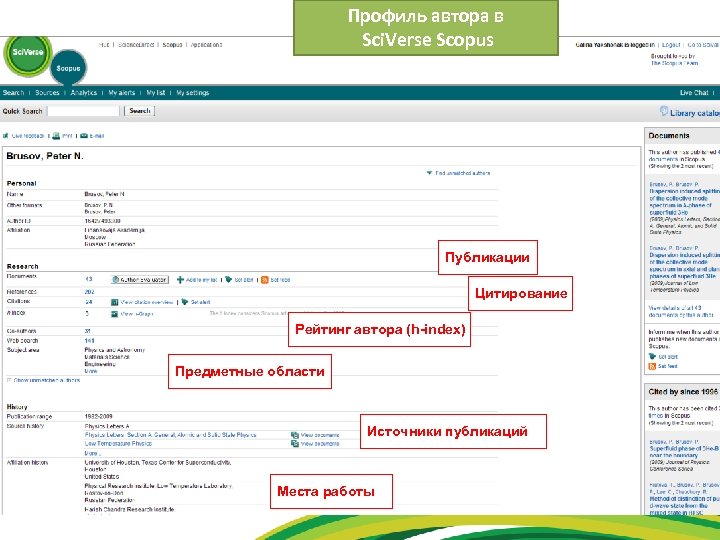Image resolution: width=720 pixels, height=540 pixels.
Task: Open the second document title in Documents panel
Action: 684,265
